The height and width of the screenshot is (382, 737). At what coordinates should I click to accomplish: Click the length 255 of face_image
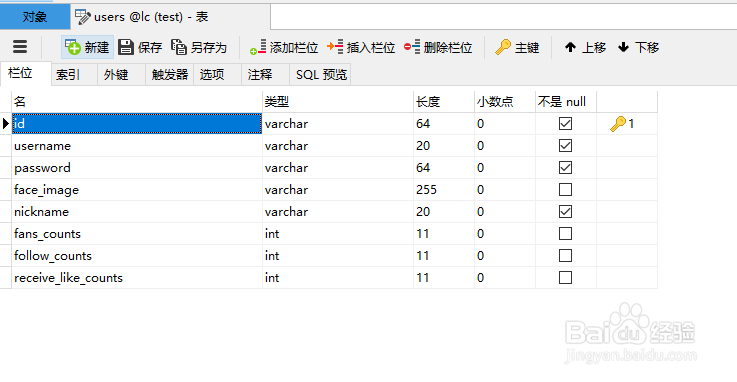coord(444,190)
